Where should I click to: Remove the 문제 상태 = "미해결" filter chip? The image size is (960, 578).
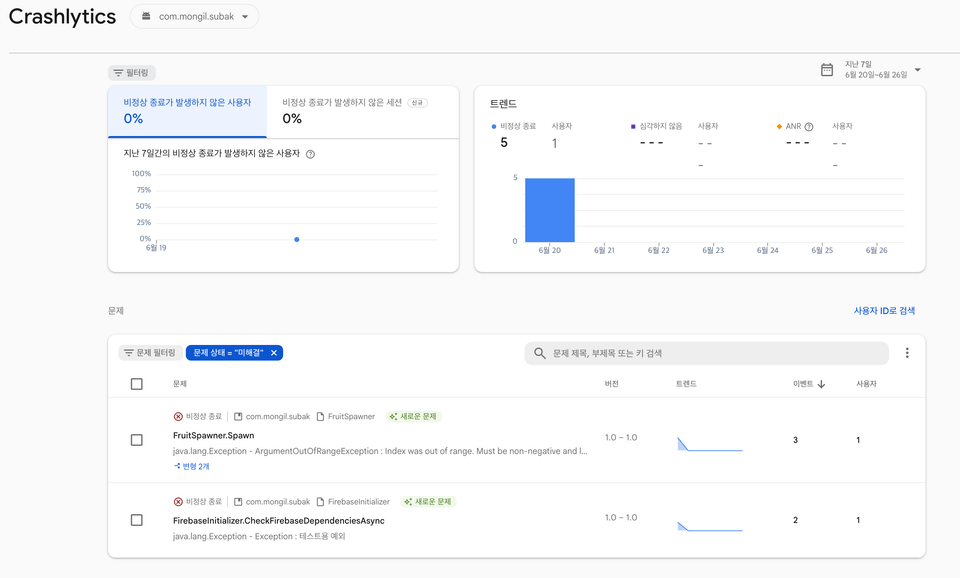point(274,353)
